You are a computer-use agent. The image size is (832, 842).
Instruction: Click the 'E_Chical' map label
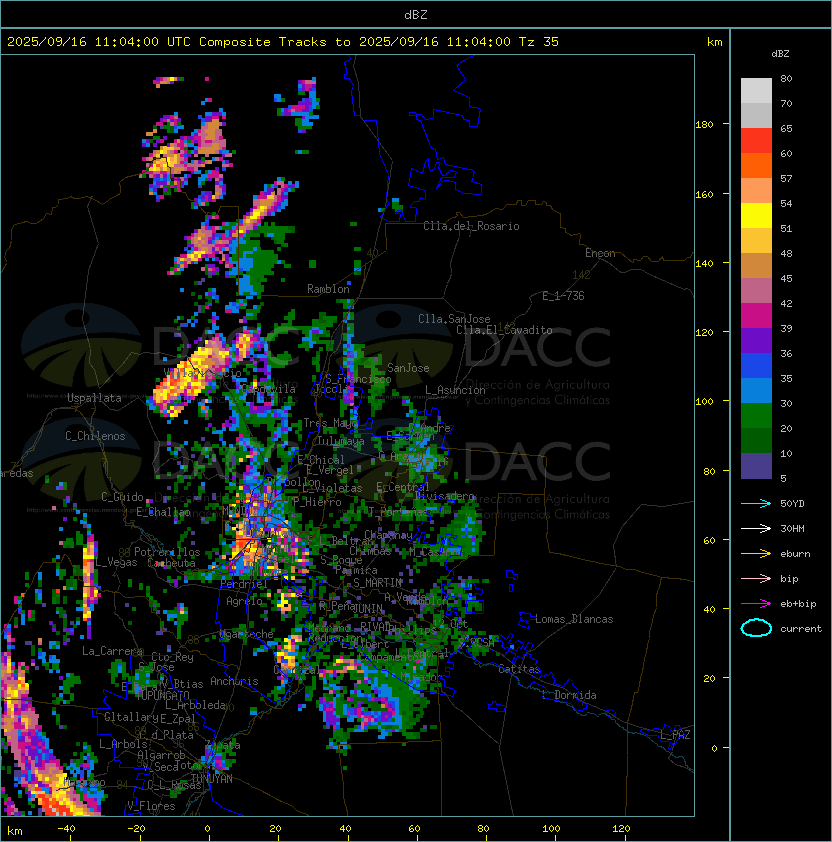tap(321, 460)
